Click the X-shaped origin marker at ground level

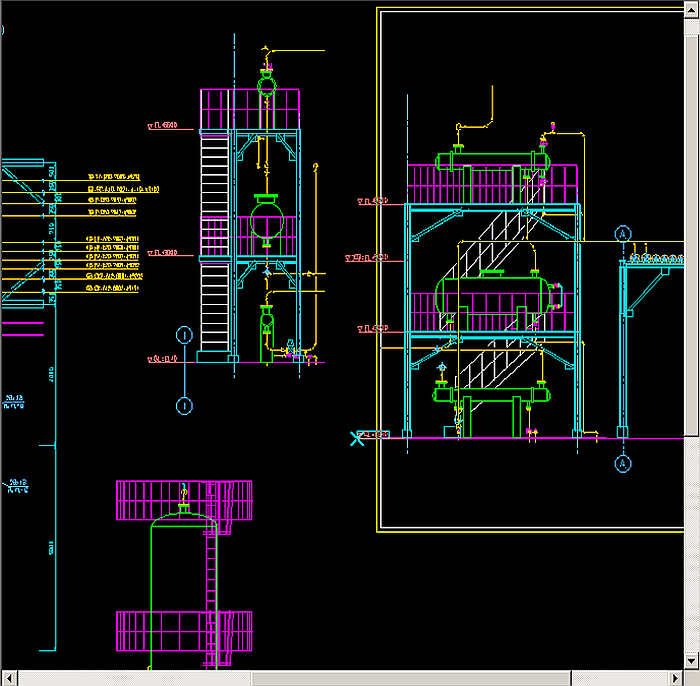pos(357,437)
